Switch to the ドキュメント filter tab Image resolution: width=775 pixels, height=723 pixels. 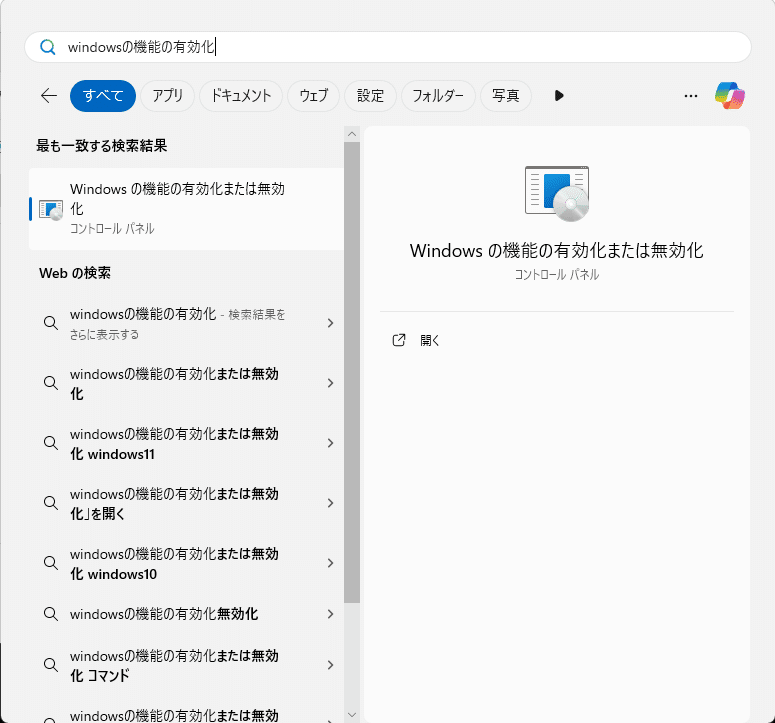(x=241, y=95)
